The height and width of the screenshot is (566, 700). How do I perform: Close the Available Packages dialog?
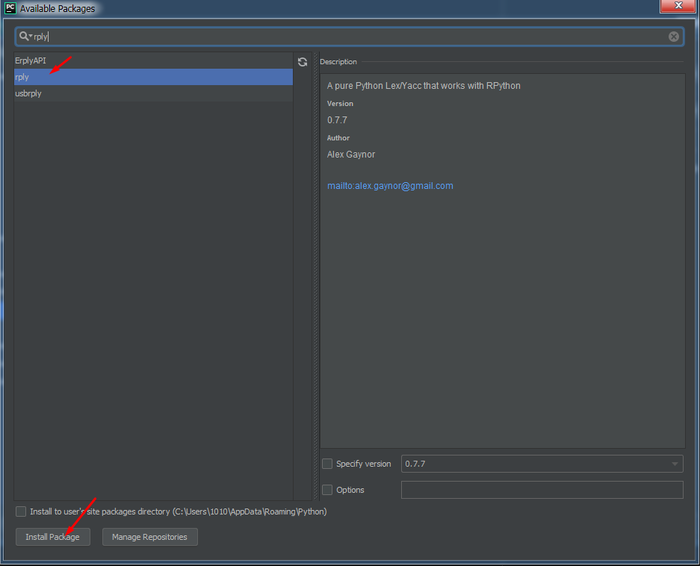click(x=678, y=7)
